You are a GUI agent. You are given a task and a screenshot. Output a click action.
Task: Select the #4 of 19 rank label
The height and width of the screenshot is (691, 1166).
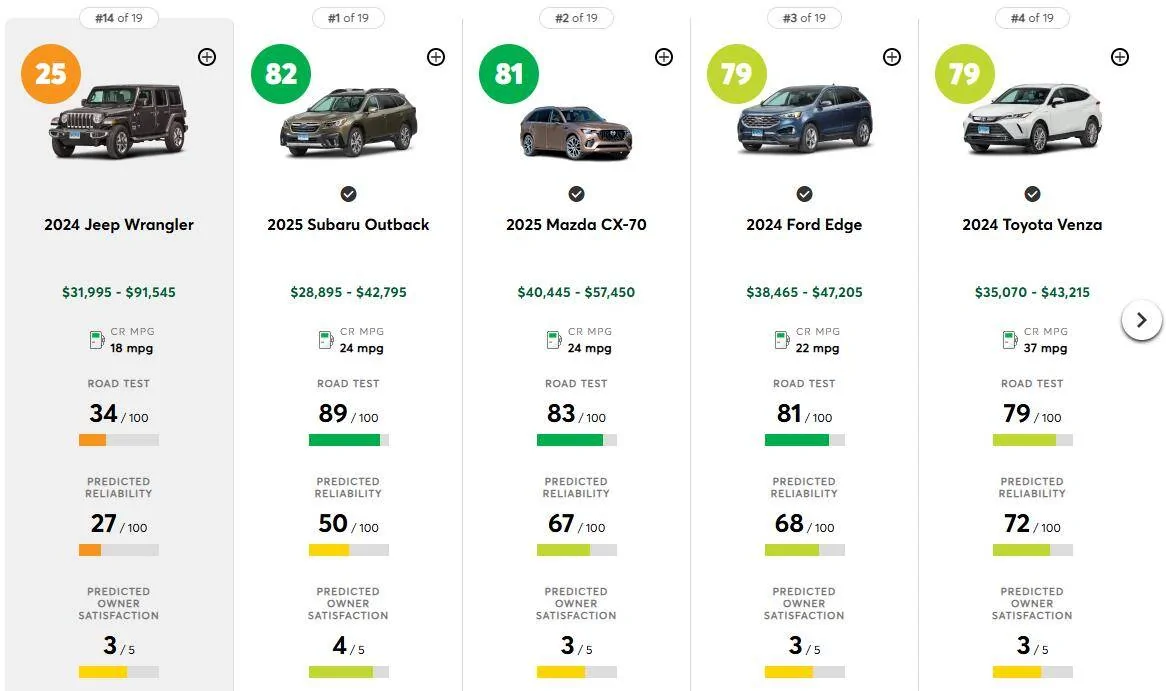(x=1032, y=18)
